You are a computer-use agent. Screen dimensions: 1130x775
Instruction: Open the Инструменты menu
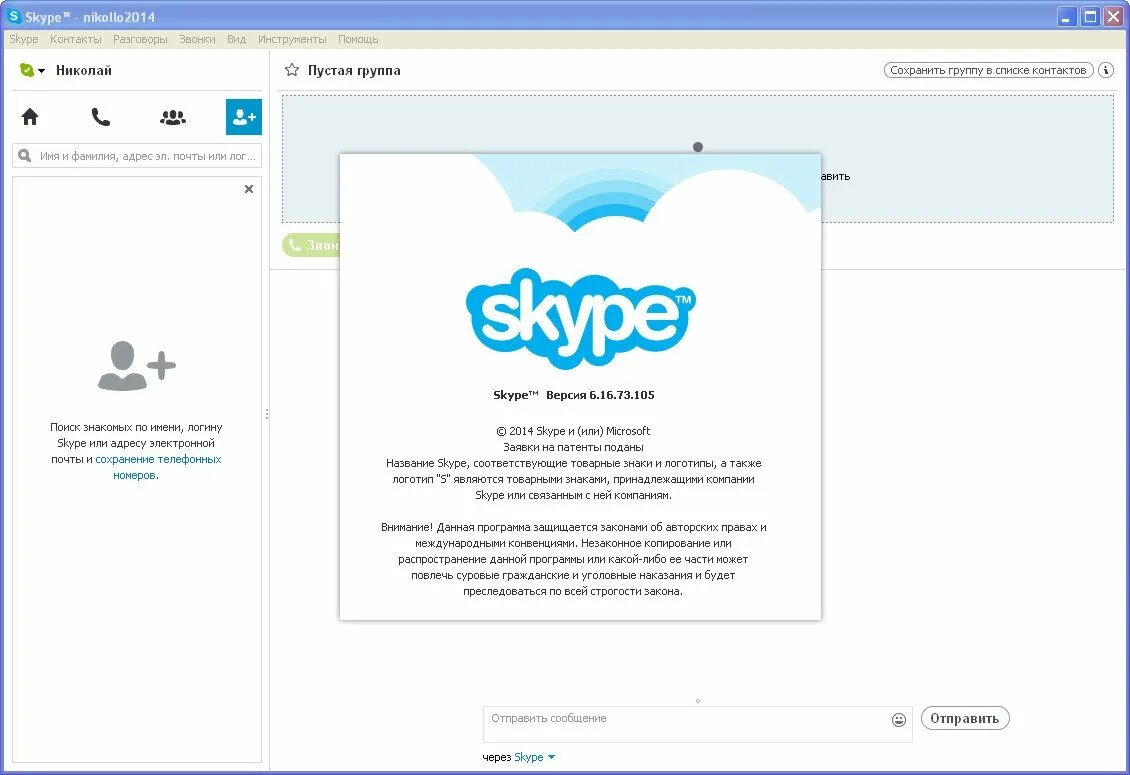[292, 39]
